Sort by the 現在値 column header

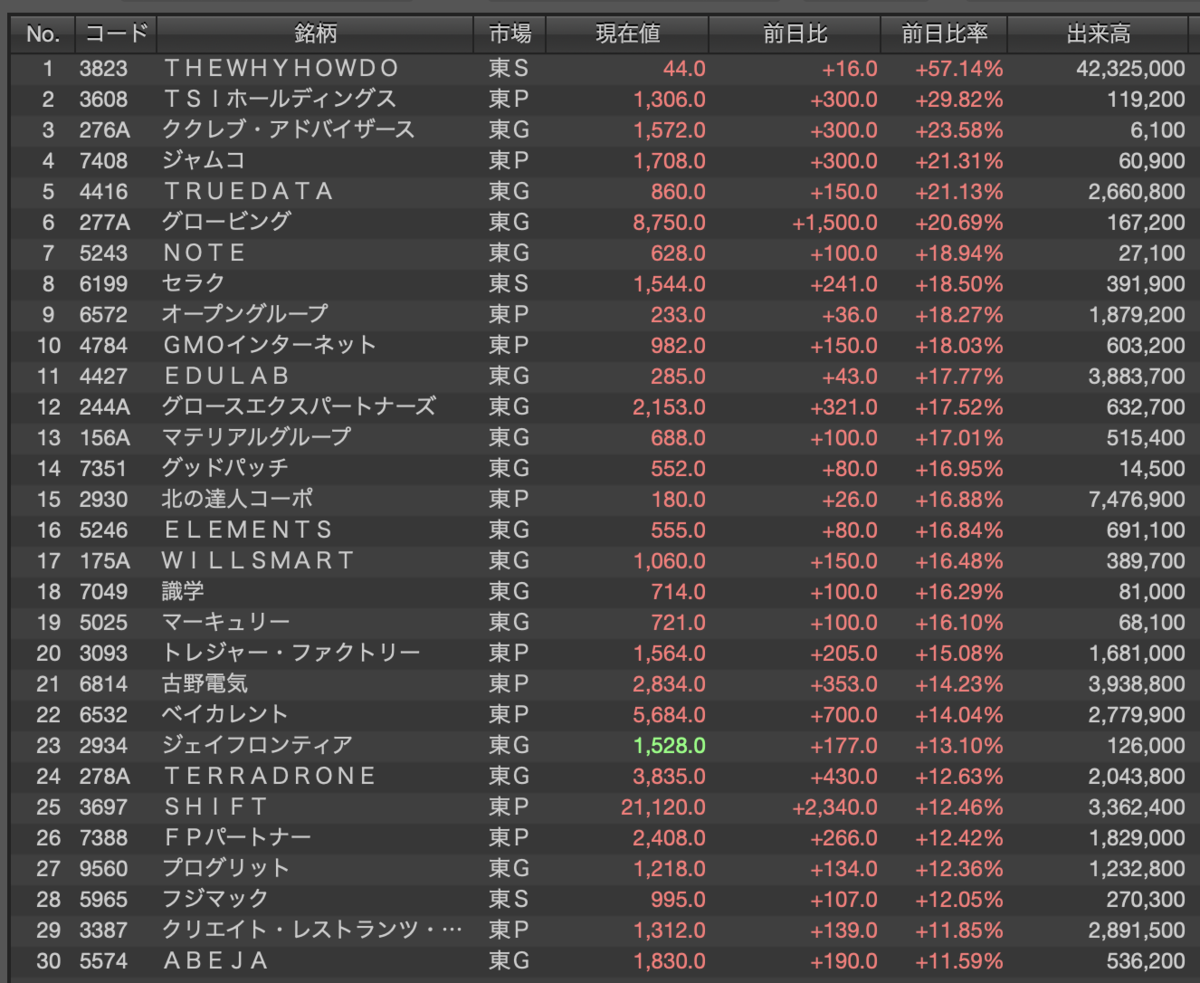628,34
